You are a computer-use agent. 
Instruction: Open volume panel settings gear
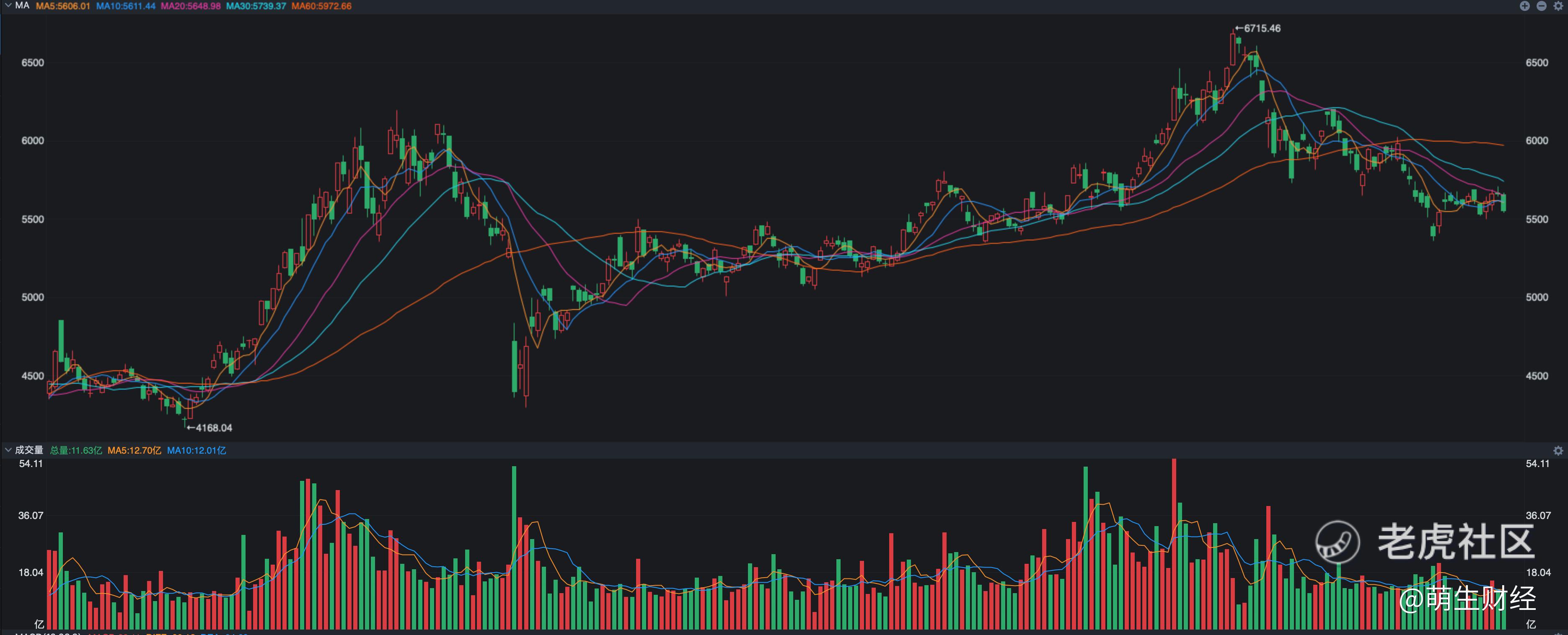pos(1558,451)
